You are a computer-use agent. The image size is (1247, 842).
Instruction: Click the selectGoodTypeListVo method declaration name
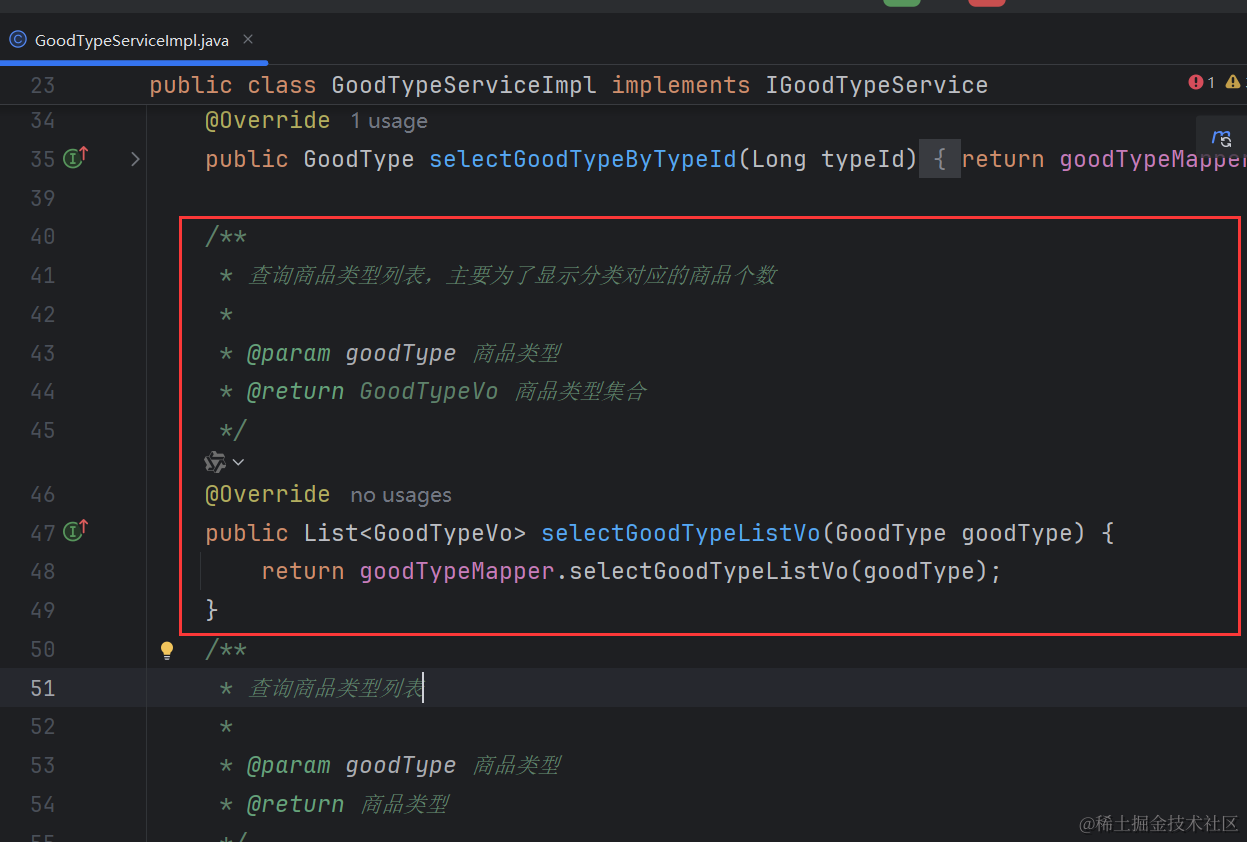click(680, 533)
